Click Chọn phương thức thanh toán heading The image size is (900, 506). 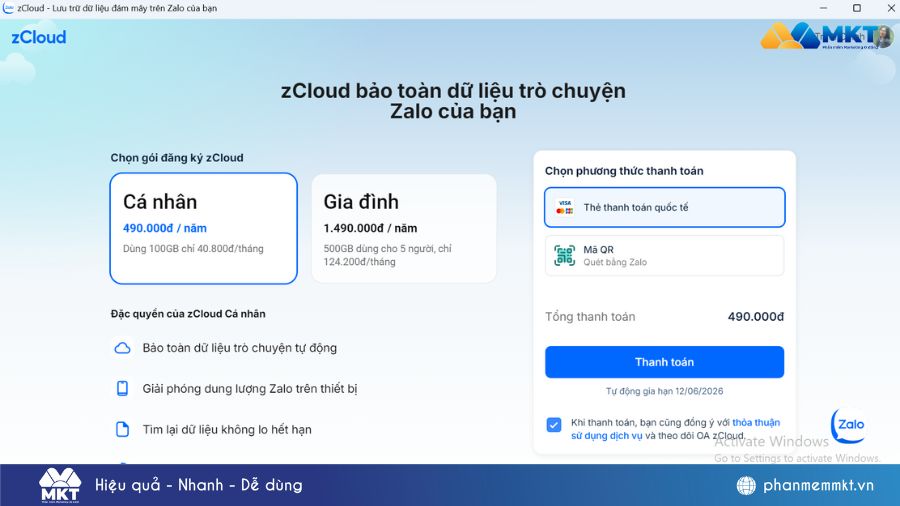(x=624, y=171)
